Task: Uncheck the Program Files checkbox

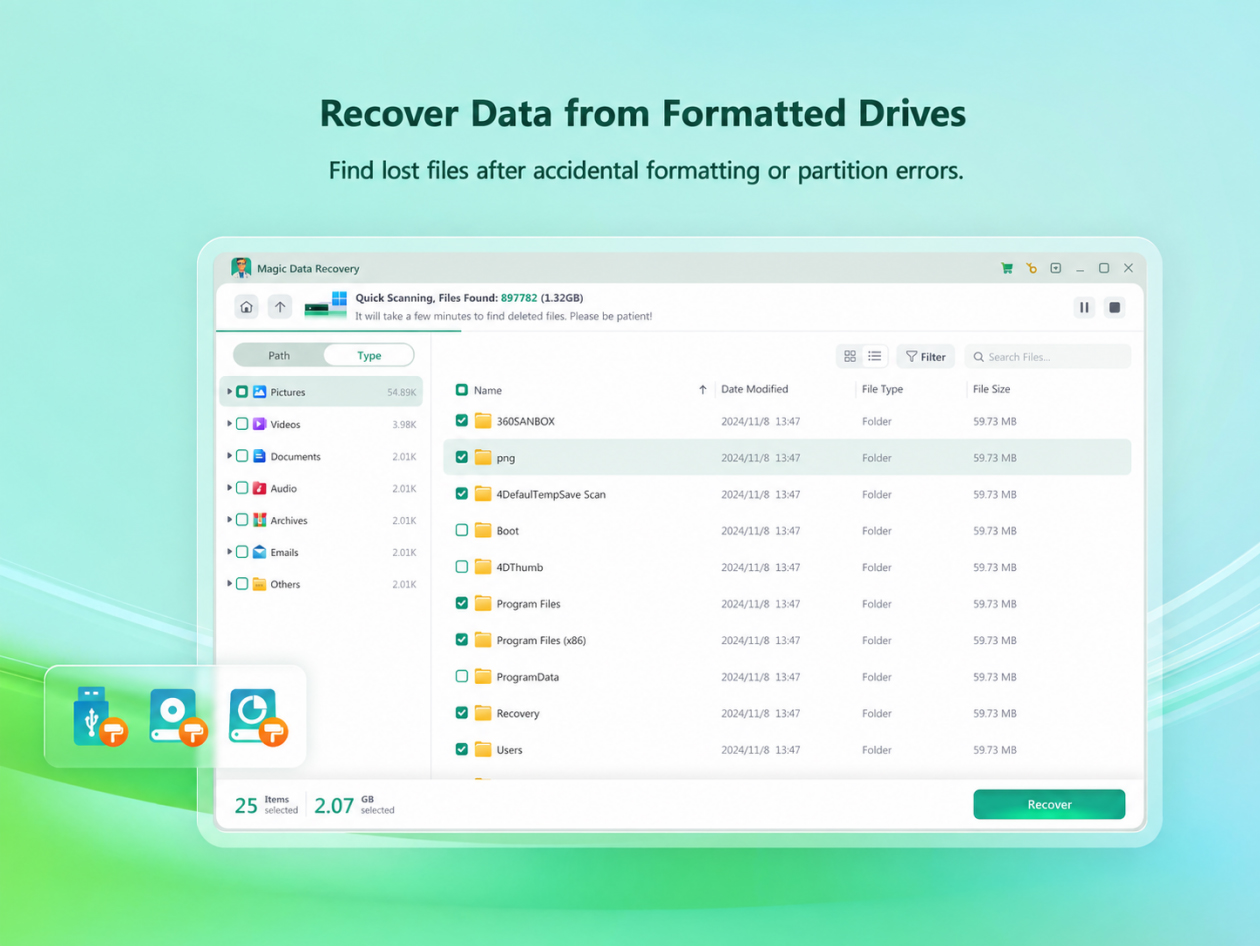Action: (x=461, y=603)
